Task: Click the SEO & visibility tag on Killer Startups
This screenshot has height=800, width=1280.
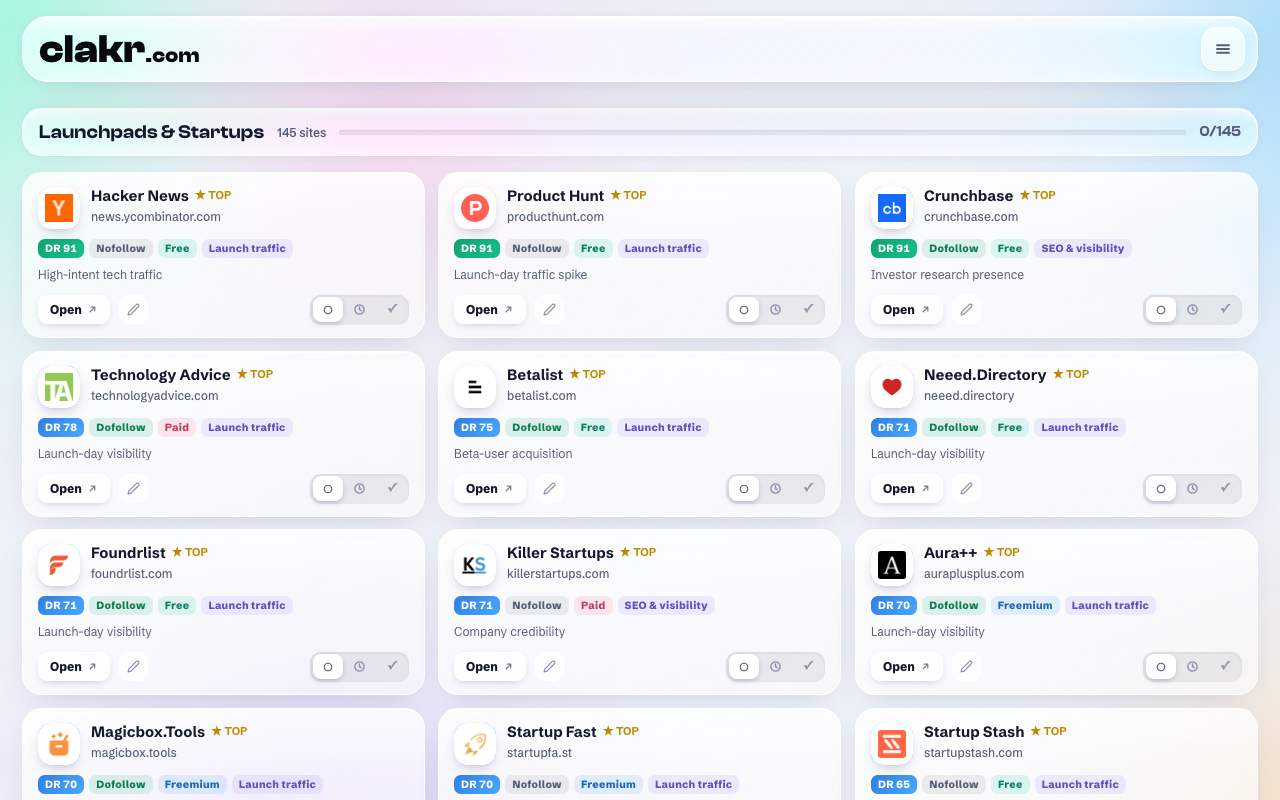Action: coord(666,606)
